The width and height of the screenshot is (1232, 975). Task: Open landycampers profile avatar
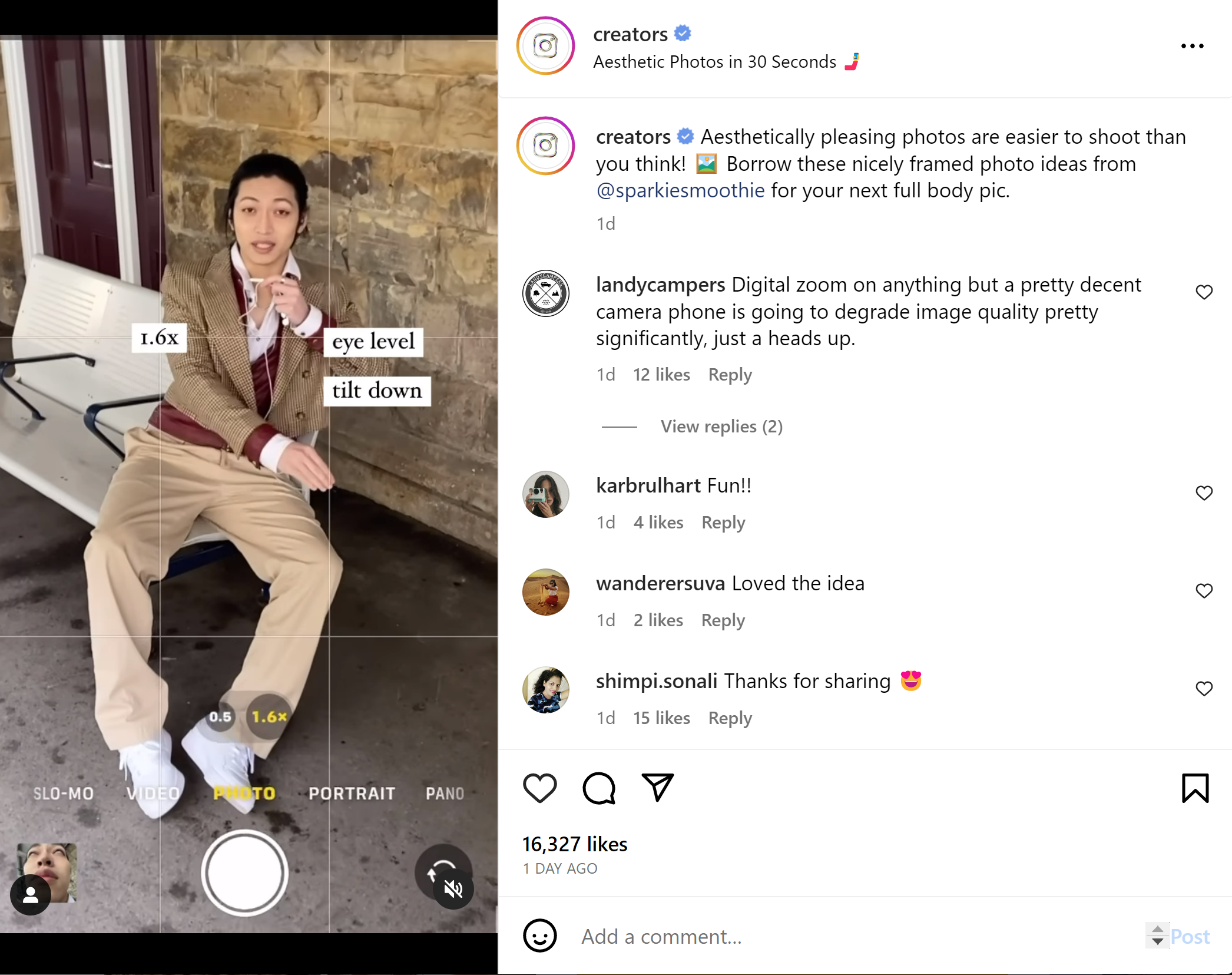pyautogui.click(x=545, y=293)
